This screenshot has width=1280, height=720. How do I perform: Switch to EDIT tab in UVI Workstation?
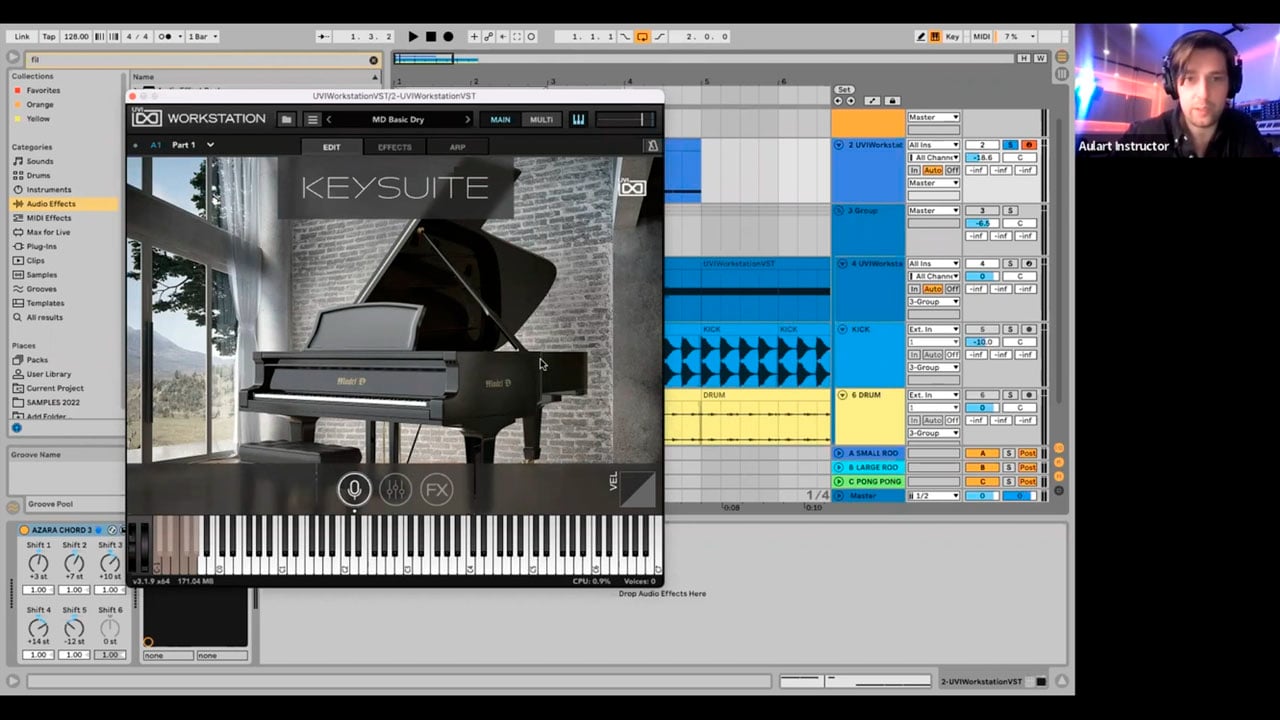click(x=332, y=147)
